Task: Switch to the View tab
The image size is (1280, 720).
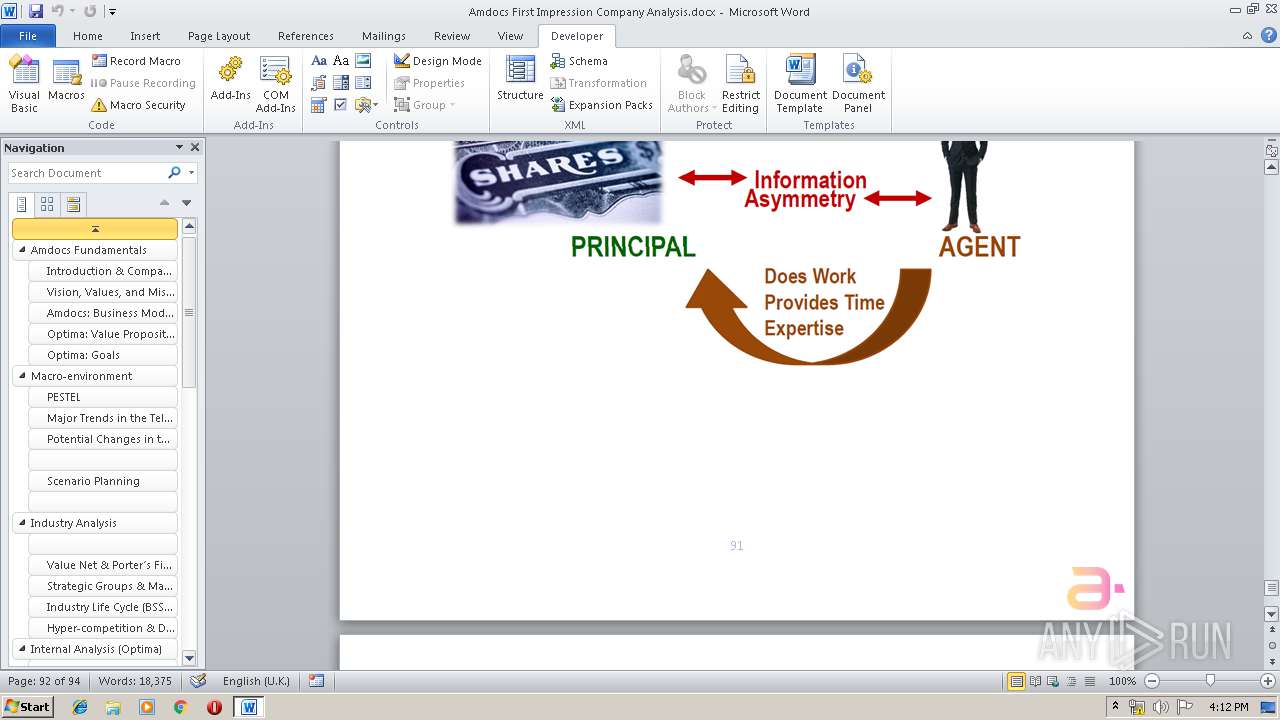Action: click(510, 36)
